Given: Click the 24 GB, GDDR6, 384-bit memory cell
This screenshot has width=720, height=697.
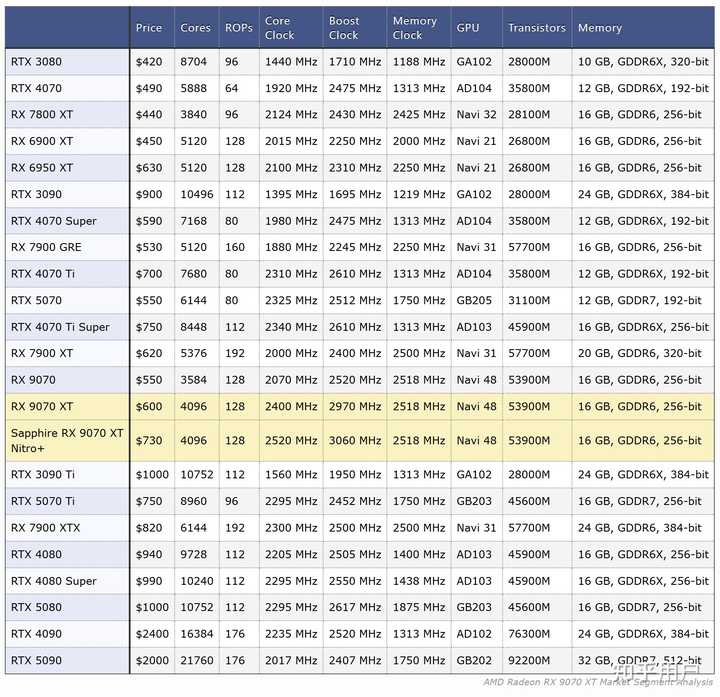Looking at the screenshot, I should click(x=640, y=528).
